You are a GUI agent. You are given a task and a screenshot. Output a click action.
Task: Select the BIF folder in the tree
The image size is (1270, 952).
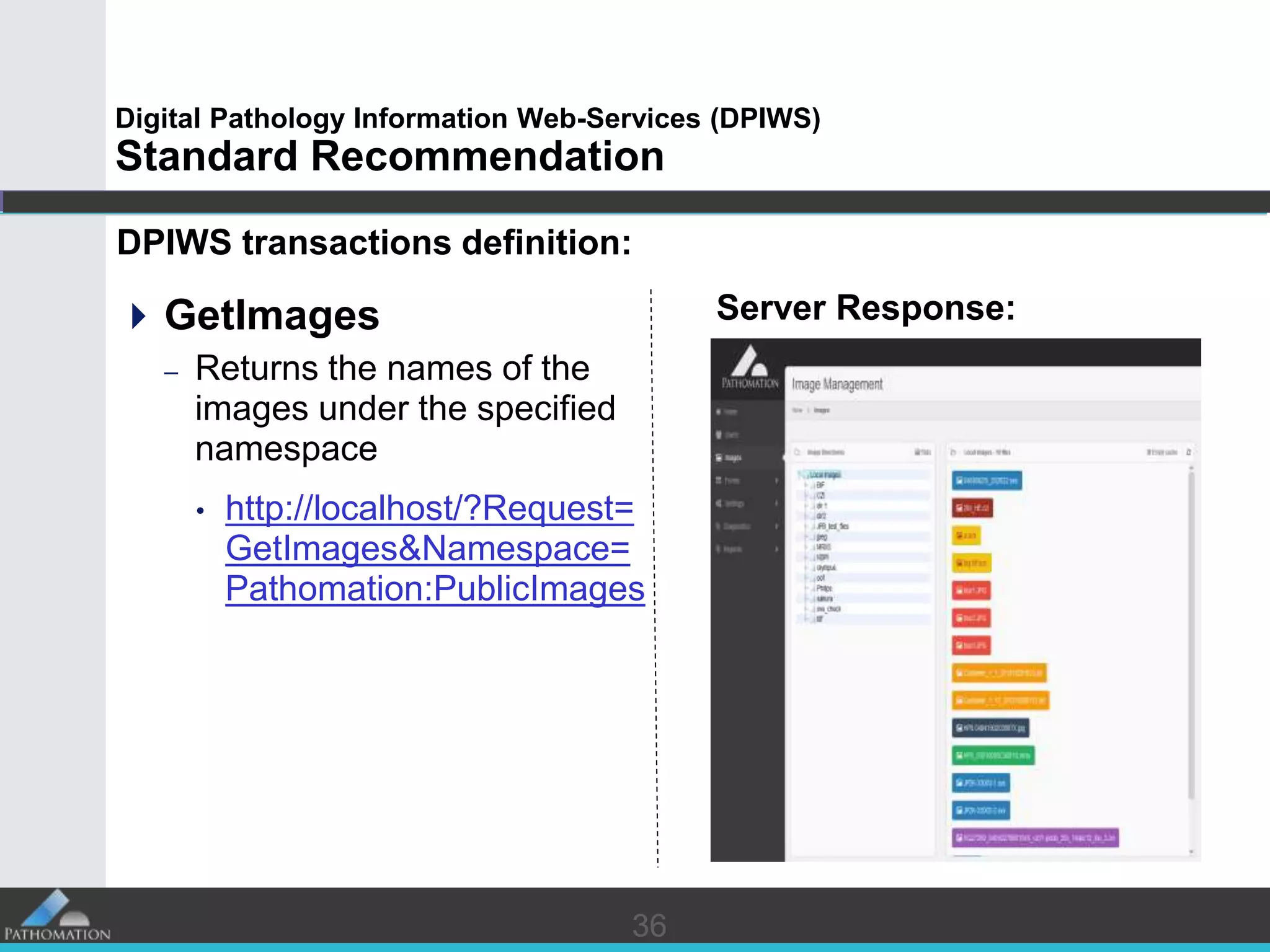point(820,485)
